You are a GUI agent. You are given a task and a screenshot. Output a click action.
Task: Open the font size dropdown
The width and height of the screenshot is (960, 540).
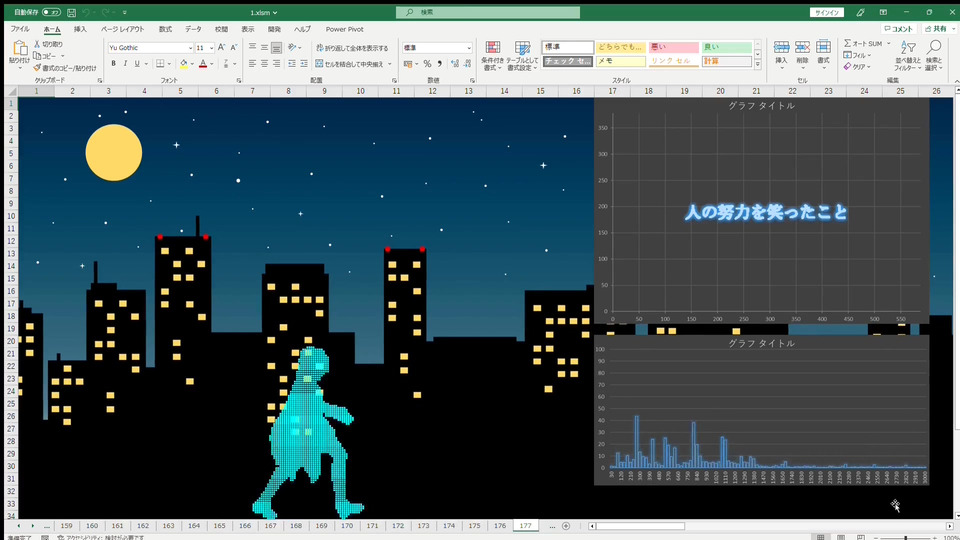click(210, 48)
